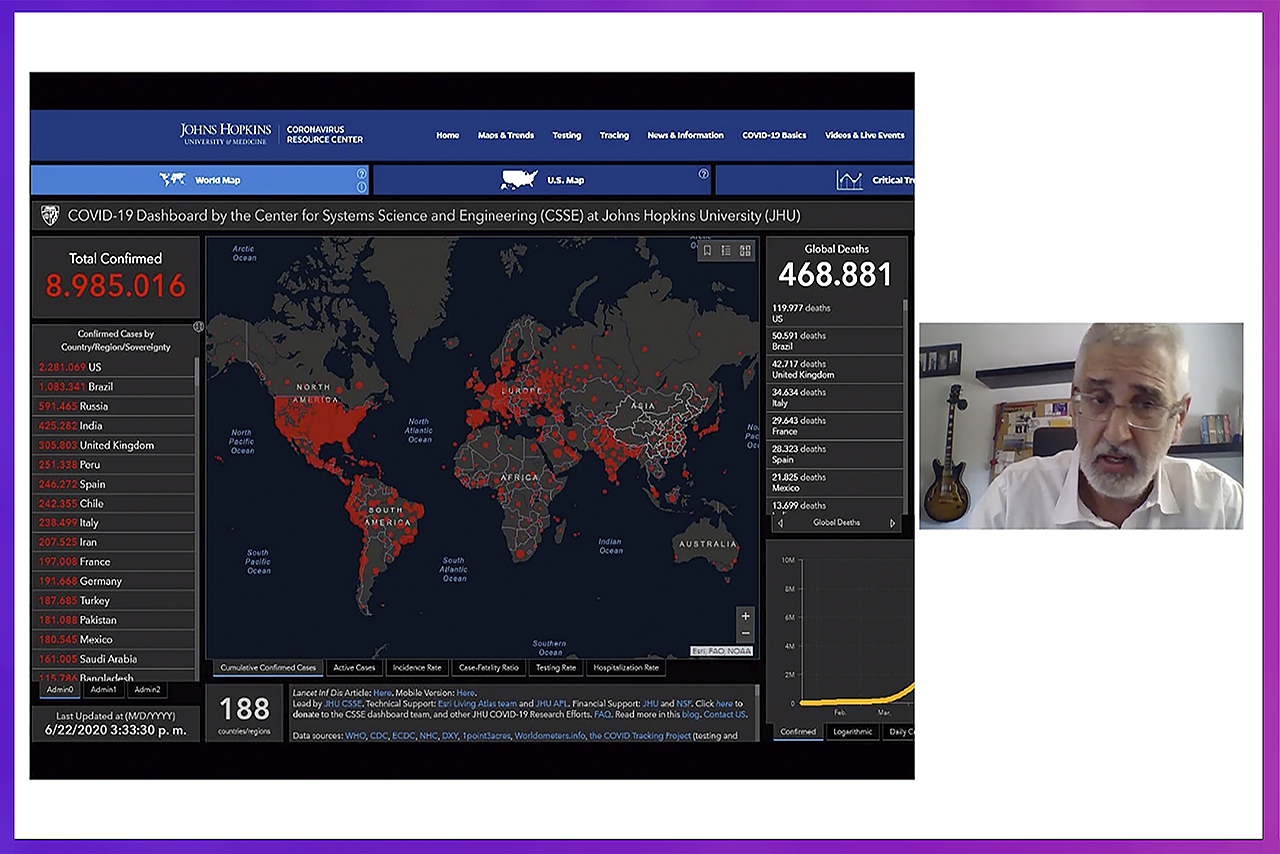
Task: Select the Chile row in confirmed cases list
Action: [115, 503]
